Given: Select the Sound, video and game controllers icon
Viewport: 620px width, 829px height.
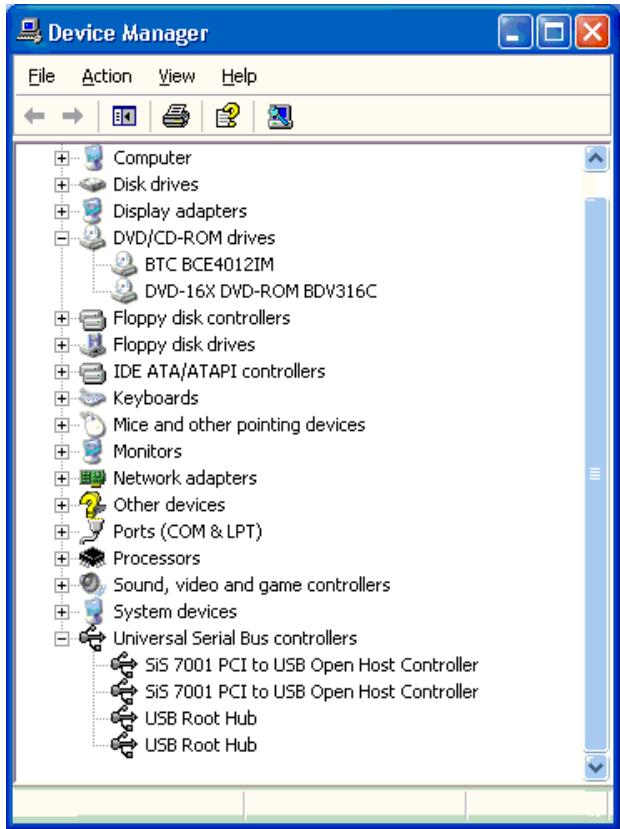Looking at the screenshot, I should [93, 585].
